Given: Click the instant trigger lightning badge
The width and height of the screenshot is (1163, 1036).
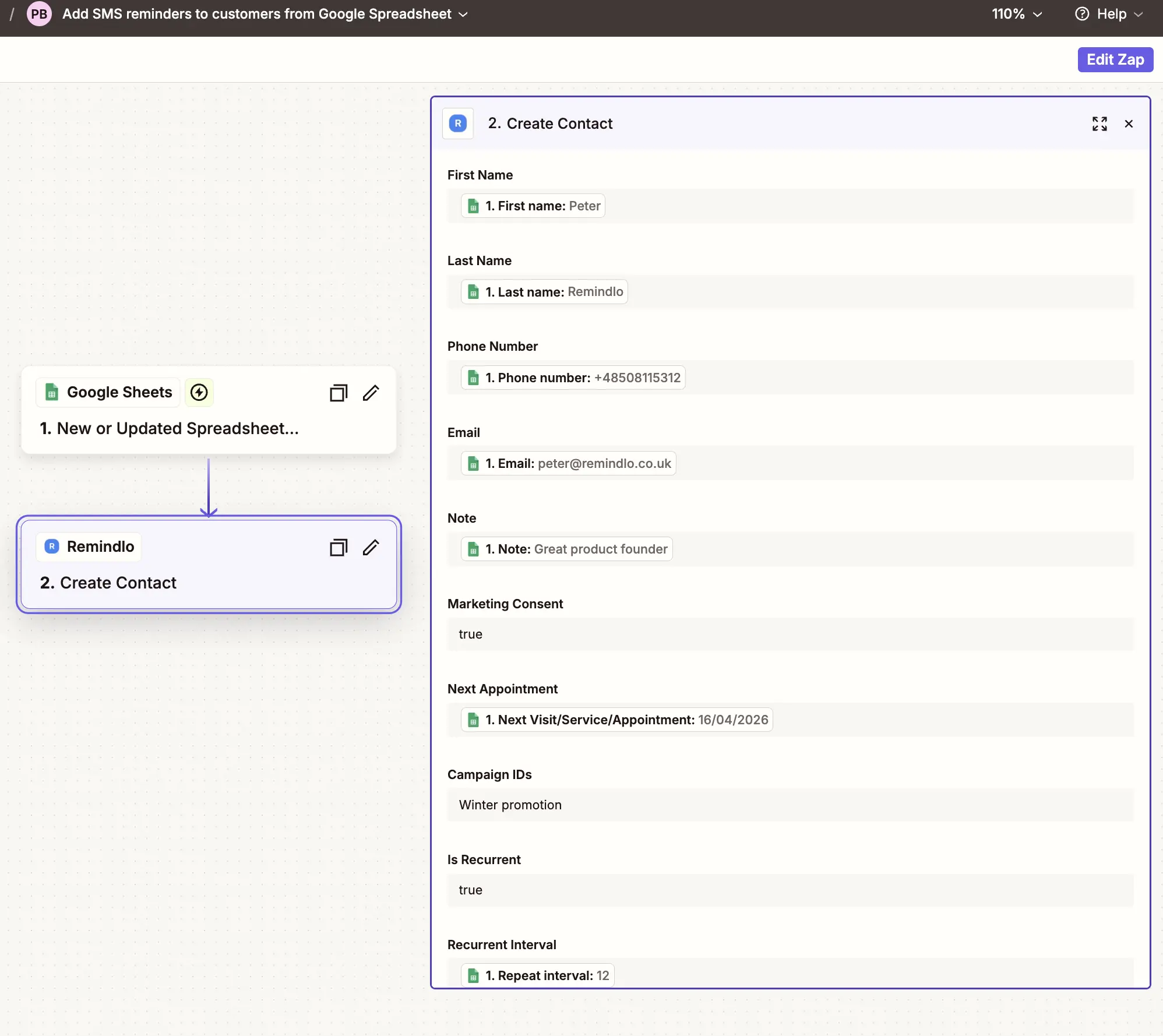Looking at the screenshot, I should 199,392.
